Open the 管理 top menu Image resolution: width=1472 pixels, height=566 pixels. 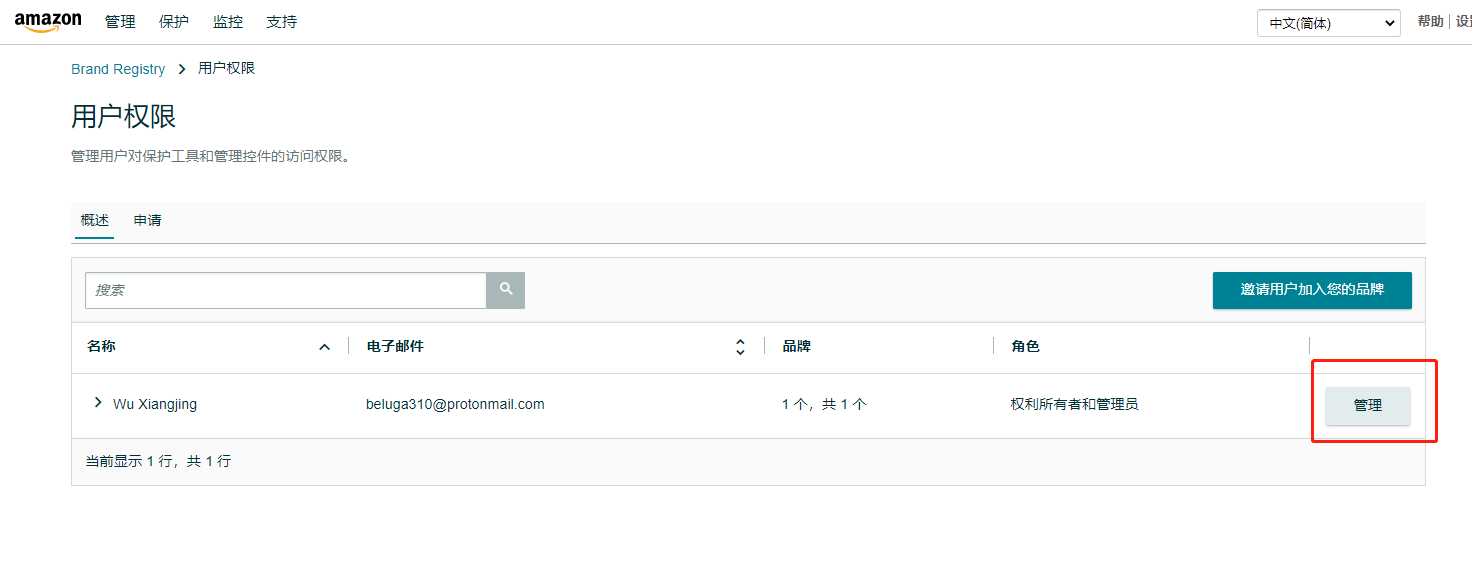pos(120,22)
